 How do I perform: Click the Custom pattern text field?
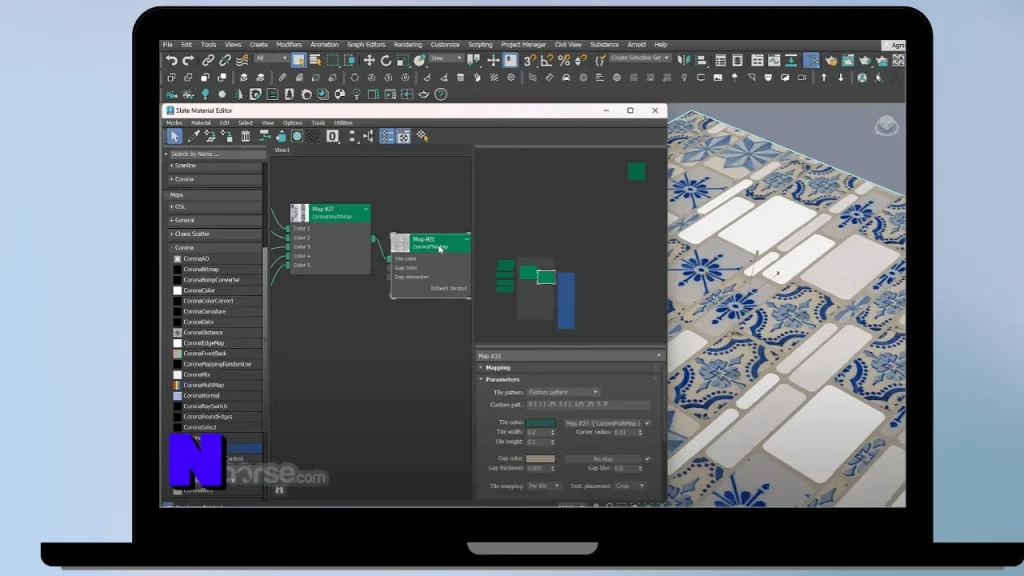coord(588,404)
